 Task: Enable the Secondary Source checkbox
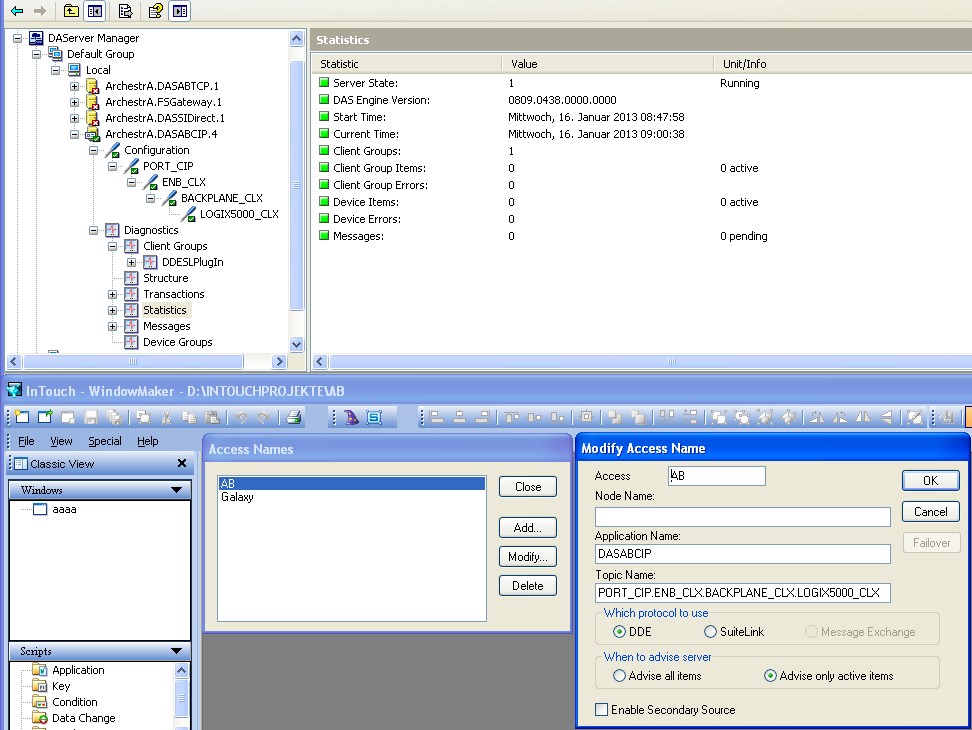pos(601,710)
